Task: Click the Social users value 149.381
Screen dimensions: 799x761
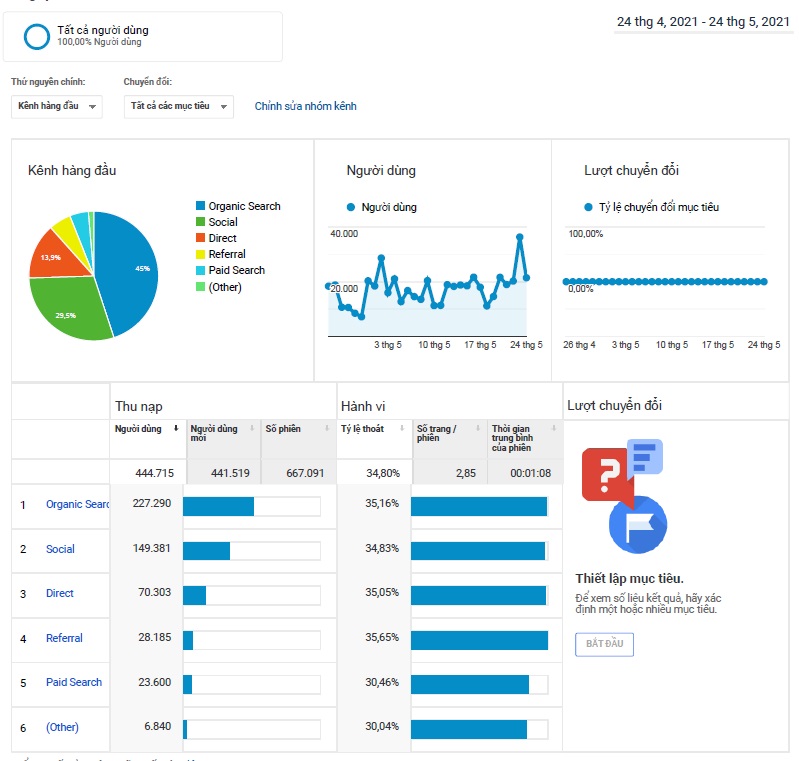Action: [x=152, y=548]
